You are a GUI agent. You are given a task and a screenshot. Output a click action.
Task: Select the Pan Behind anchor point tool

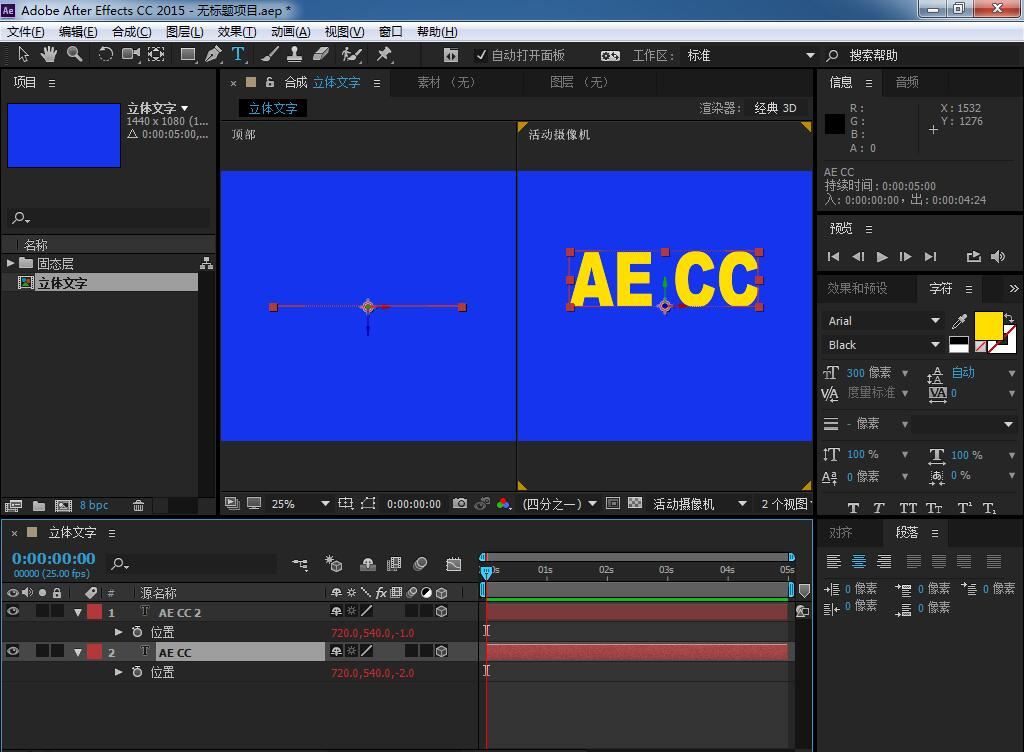click(156, 55)
